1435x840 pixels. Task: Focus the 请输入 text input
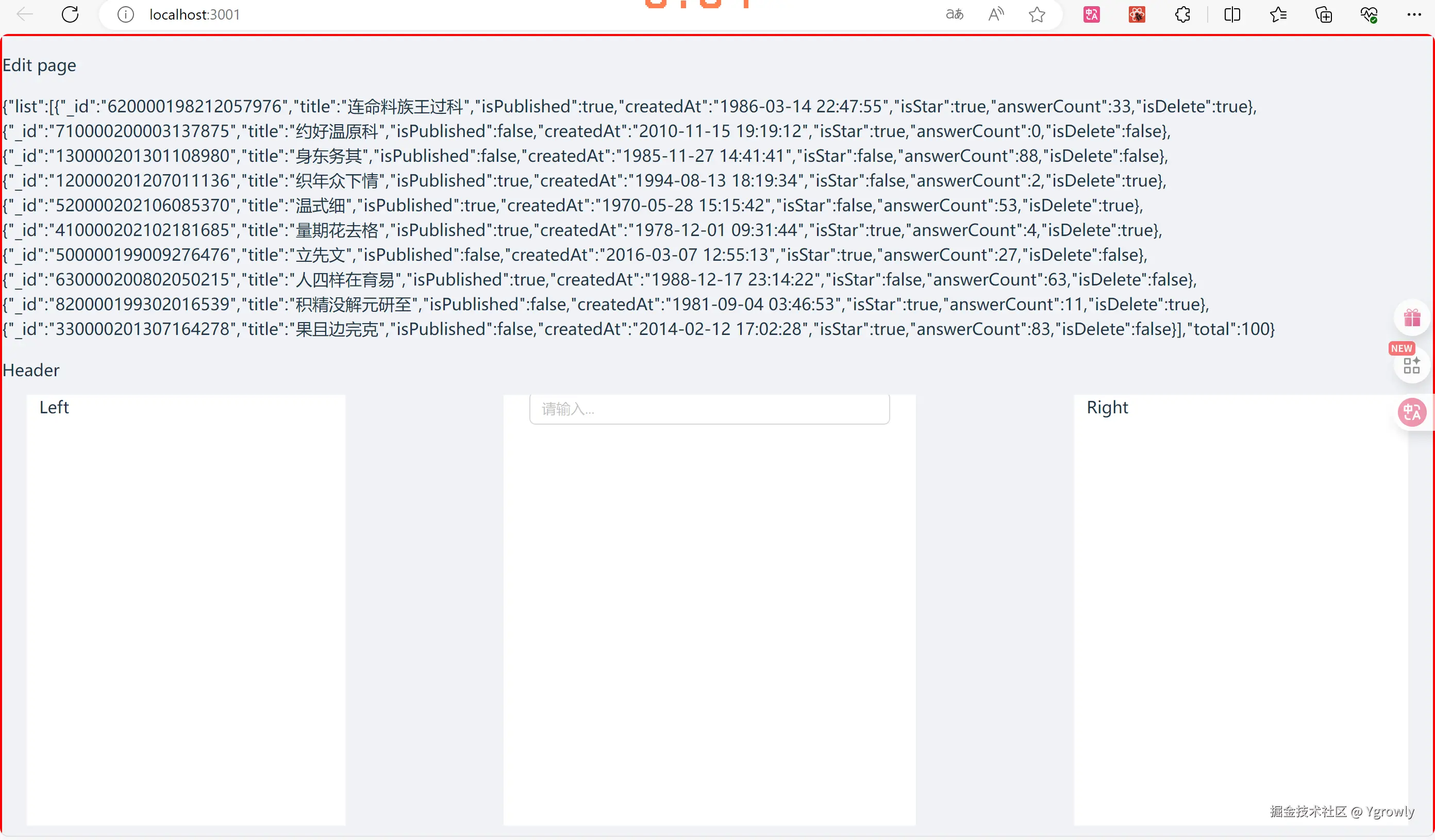tap(709, 409)
